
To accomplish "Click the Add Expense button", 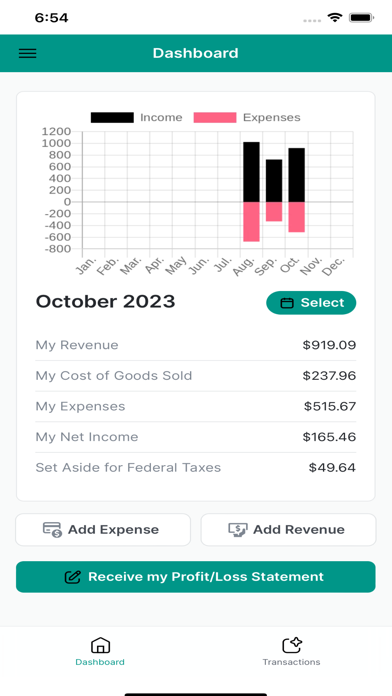I will click(103, 530).
